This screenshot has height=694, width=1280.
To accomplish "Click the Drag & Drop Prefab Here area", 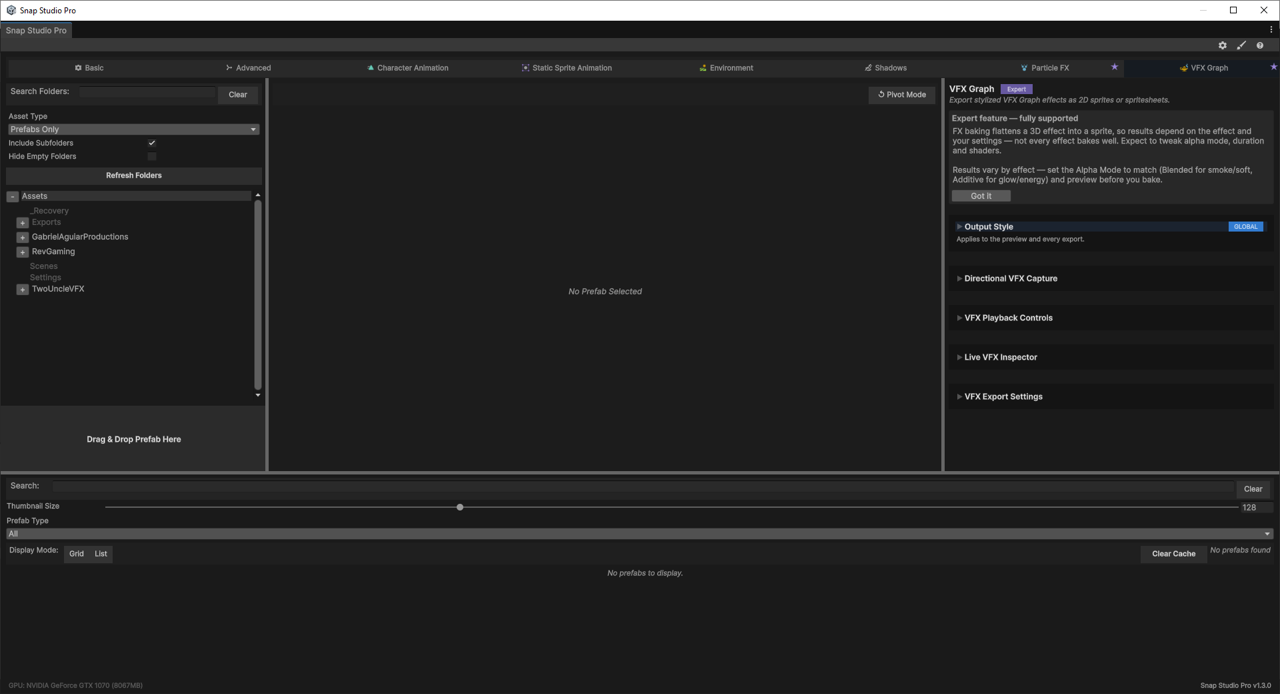I will tap(134, 439).
